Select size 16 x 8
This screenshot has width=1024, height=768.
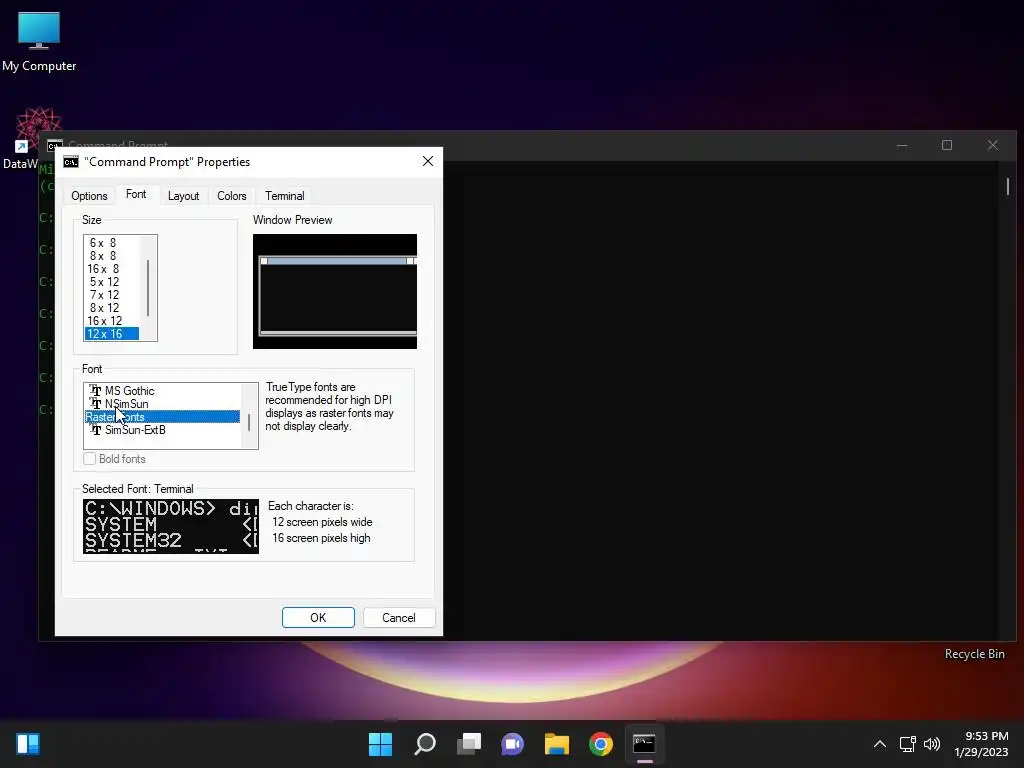(x=111, y=269)
